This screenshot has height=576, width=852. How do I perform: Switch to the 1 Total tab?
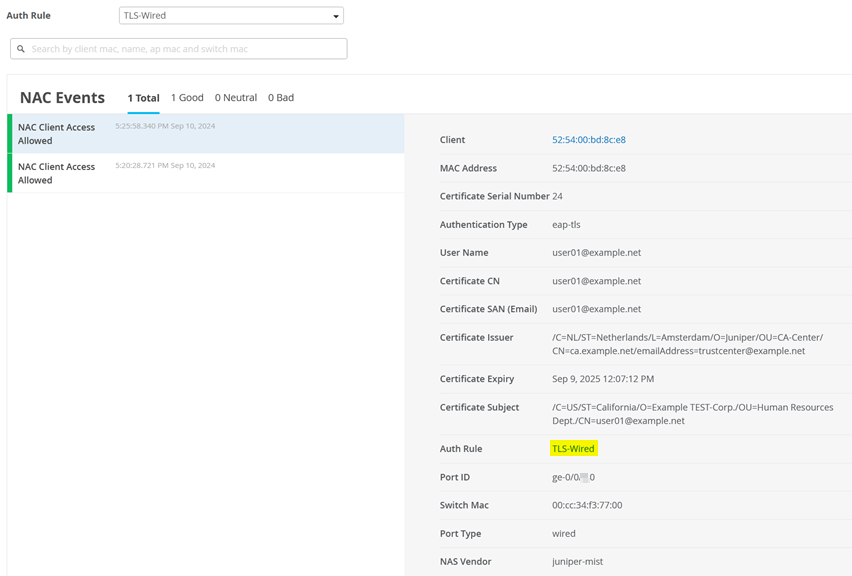tap(143, 98)
